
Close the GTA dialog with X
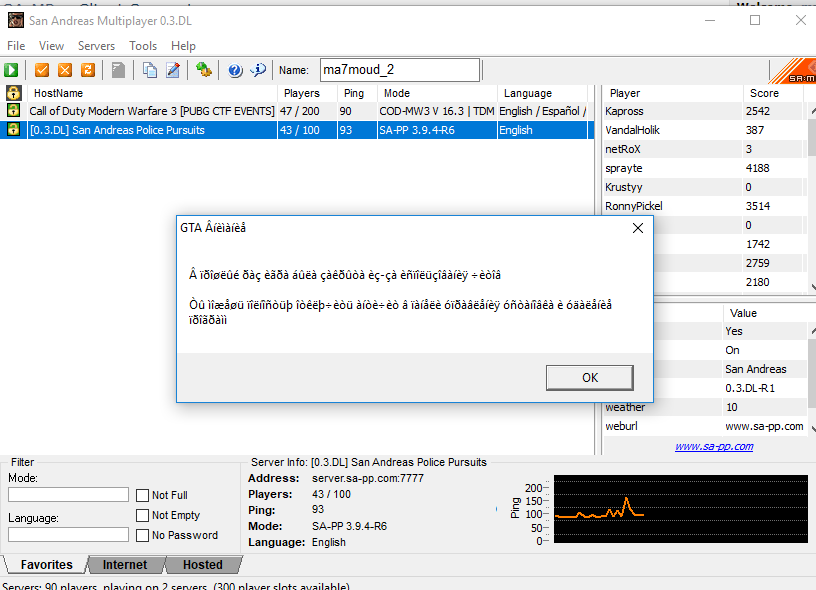(x=638, y=228)
